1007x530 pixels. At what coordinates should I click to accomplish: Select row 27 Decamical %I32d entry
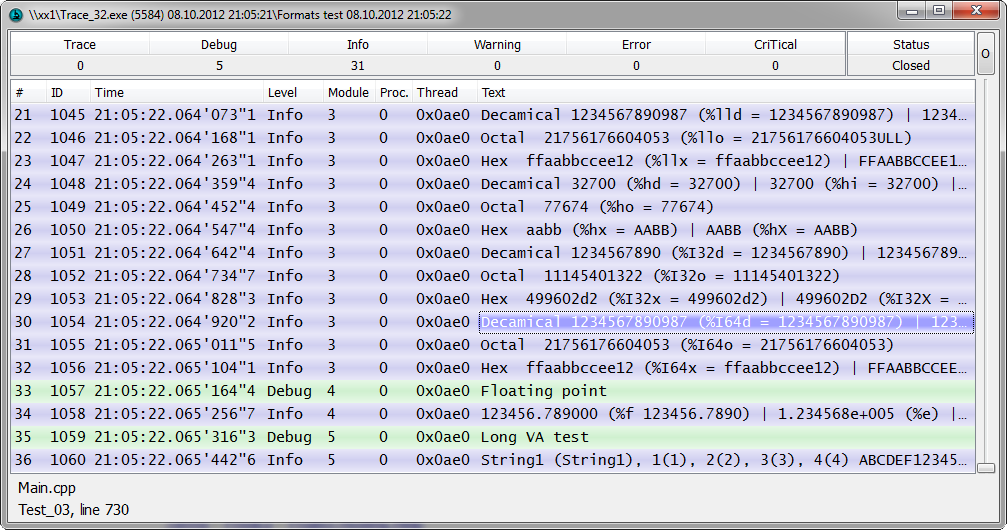click(493, 252)
